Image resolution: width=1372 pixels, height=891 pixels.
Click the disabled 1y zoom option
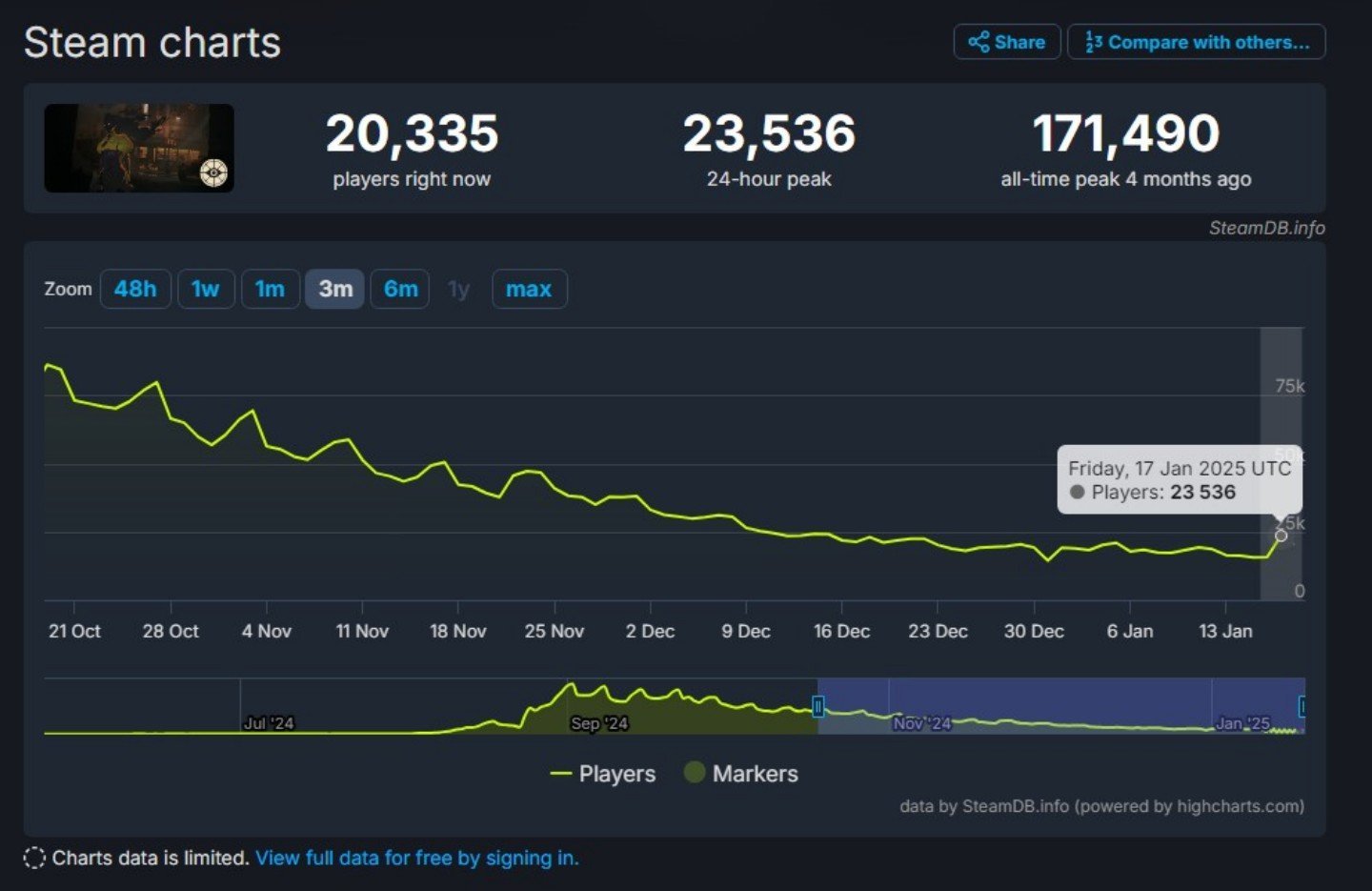[x=458, y=289]
